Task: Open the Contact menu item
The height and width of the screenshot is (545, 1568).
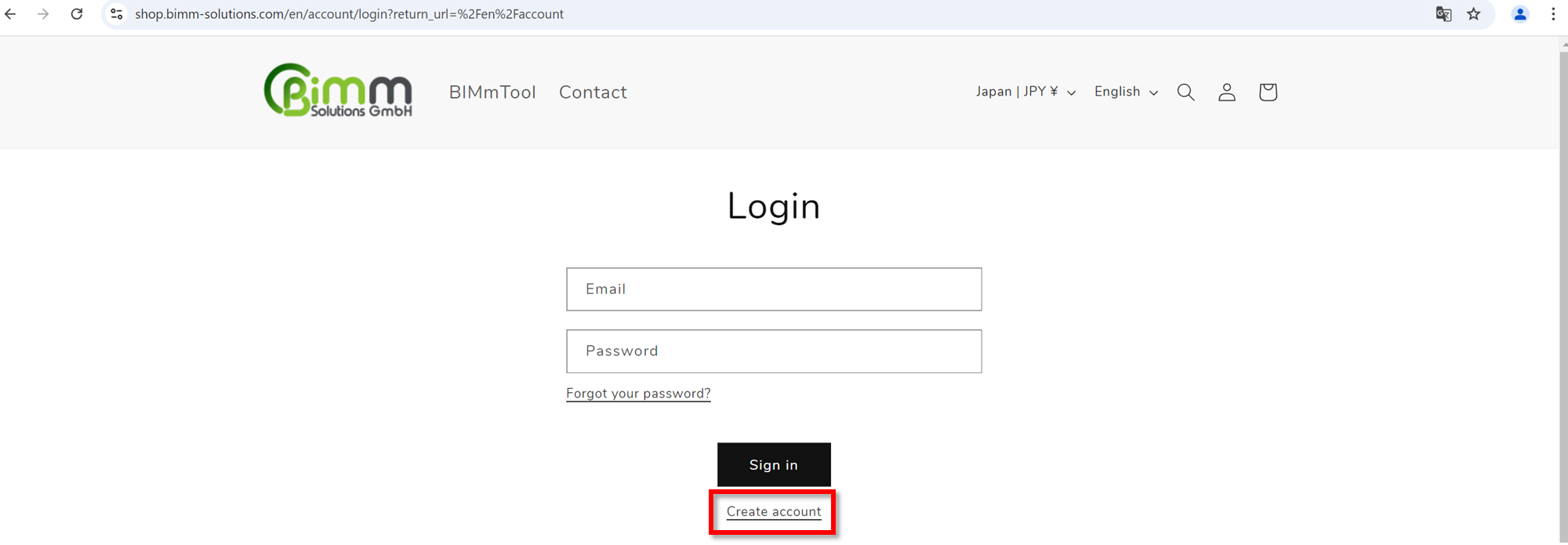Action: 593,93
